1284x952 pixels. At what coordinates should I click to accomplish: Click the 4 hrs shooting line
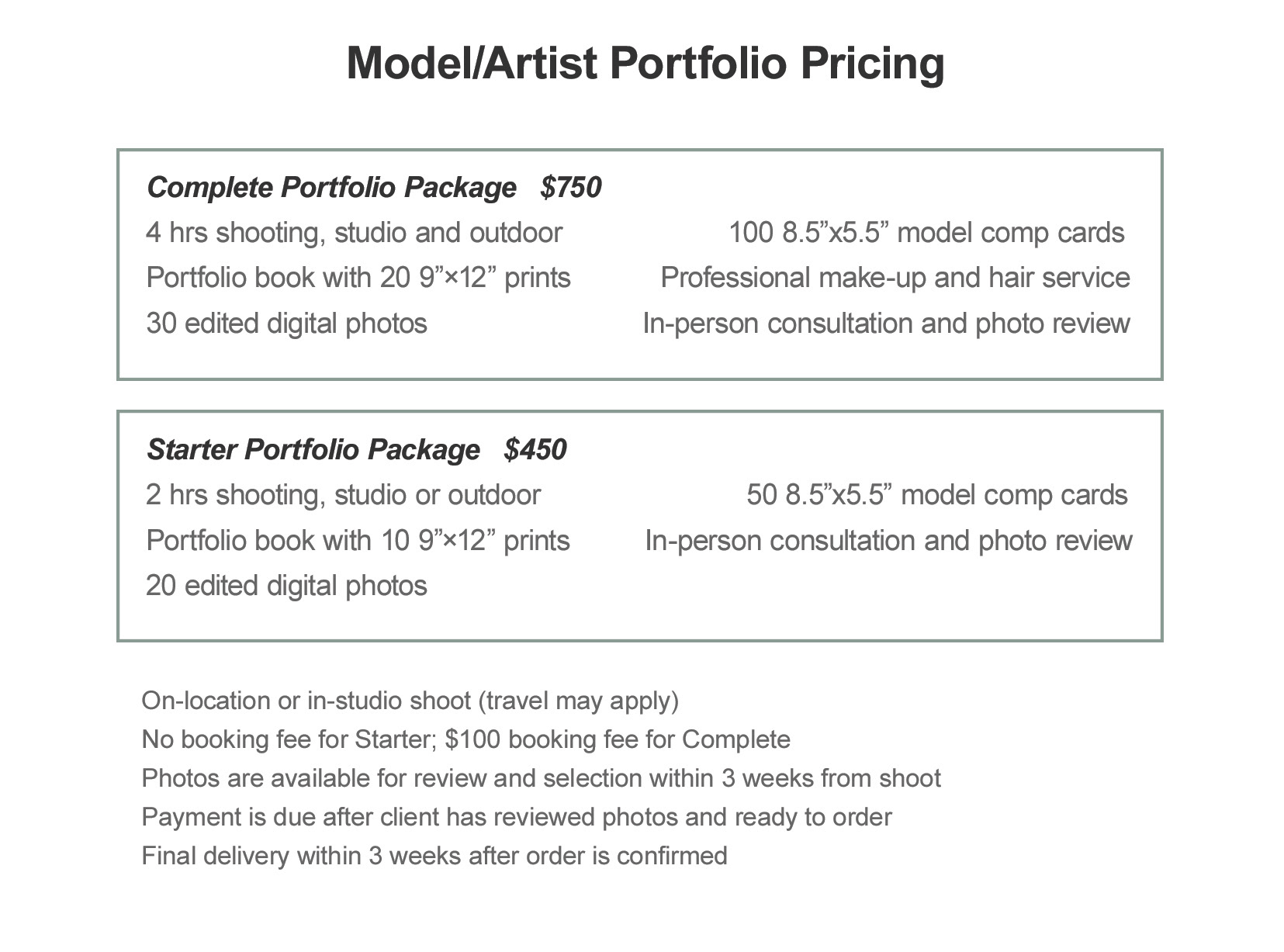point(354,233)
